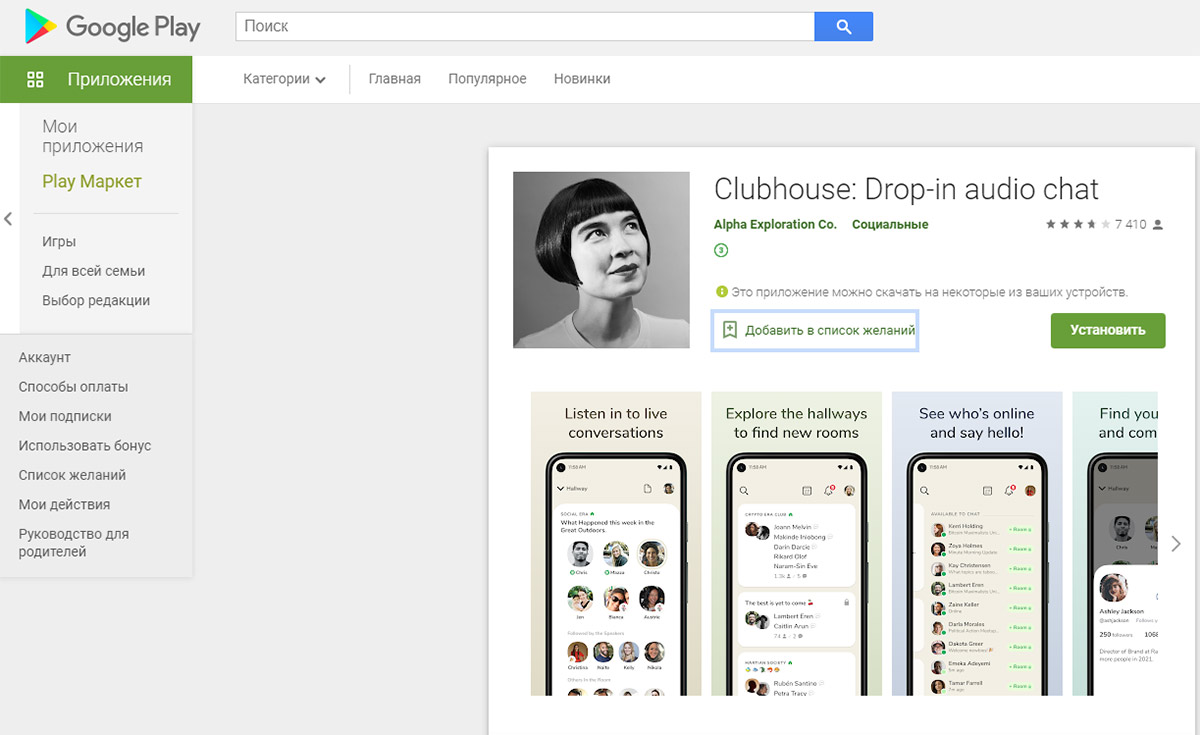Open Мои приложения in sidebar
Screen dimensions: 1200x735
[x=92, y=136]
